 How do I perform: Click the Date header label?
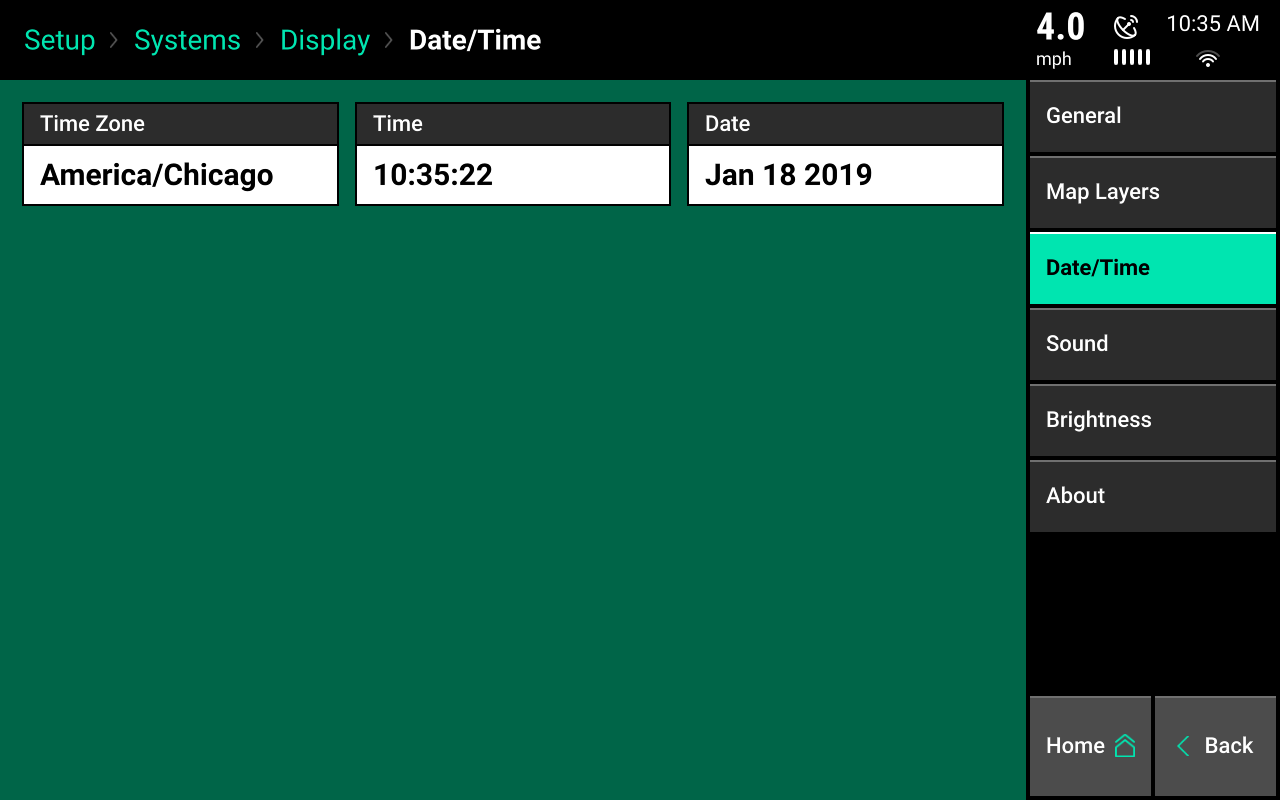point(727,124)
